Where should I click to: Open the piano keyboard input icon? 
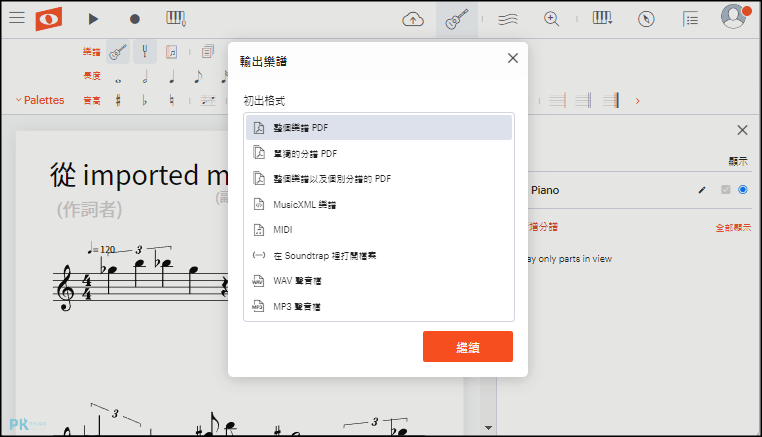[x=175, y=18]
